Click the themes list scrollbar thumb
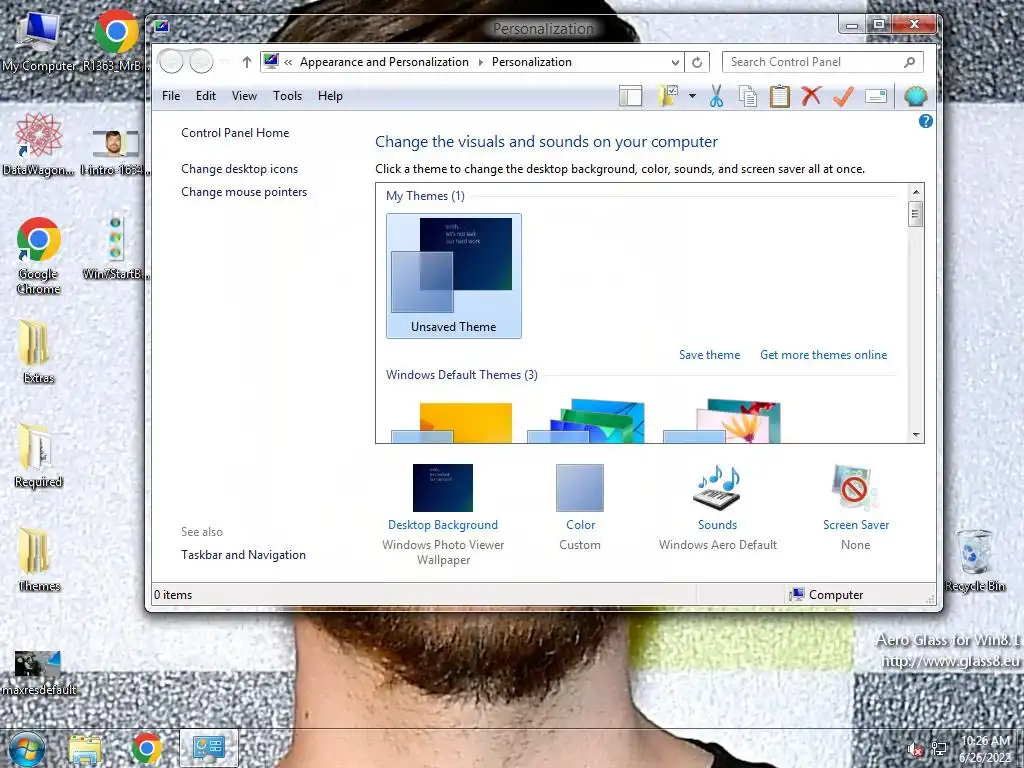Image resolution: width=1024 pixels, height=768 pixels. click(916, 214)
